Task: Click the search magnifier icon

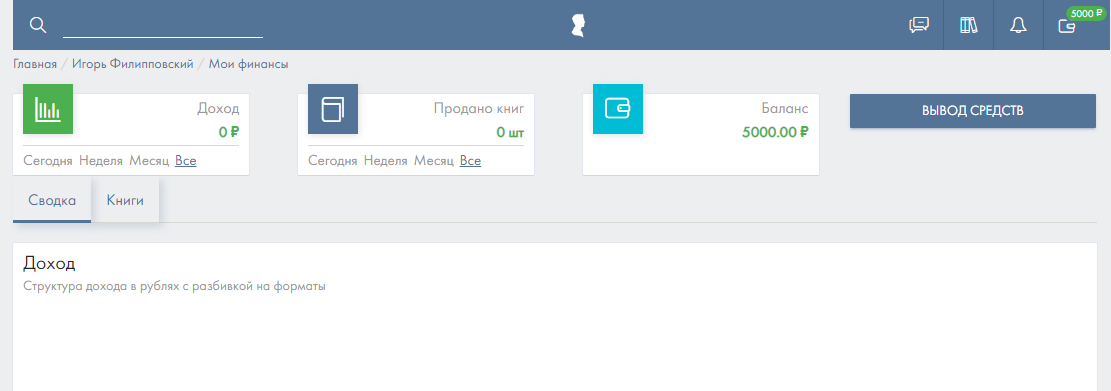Action: (38, 25)
